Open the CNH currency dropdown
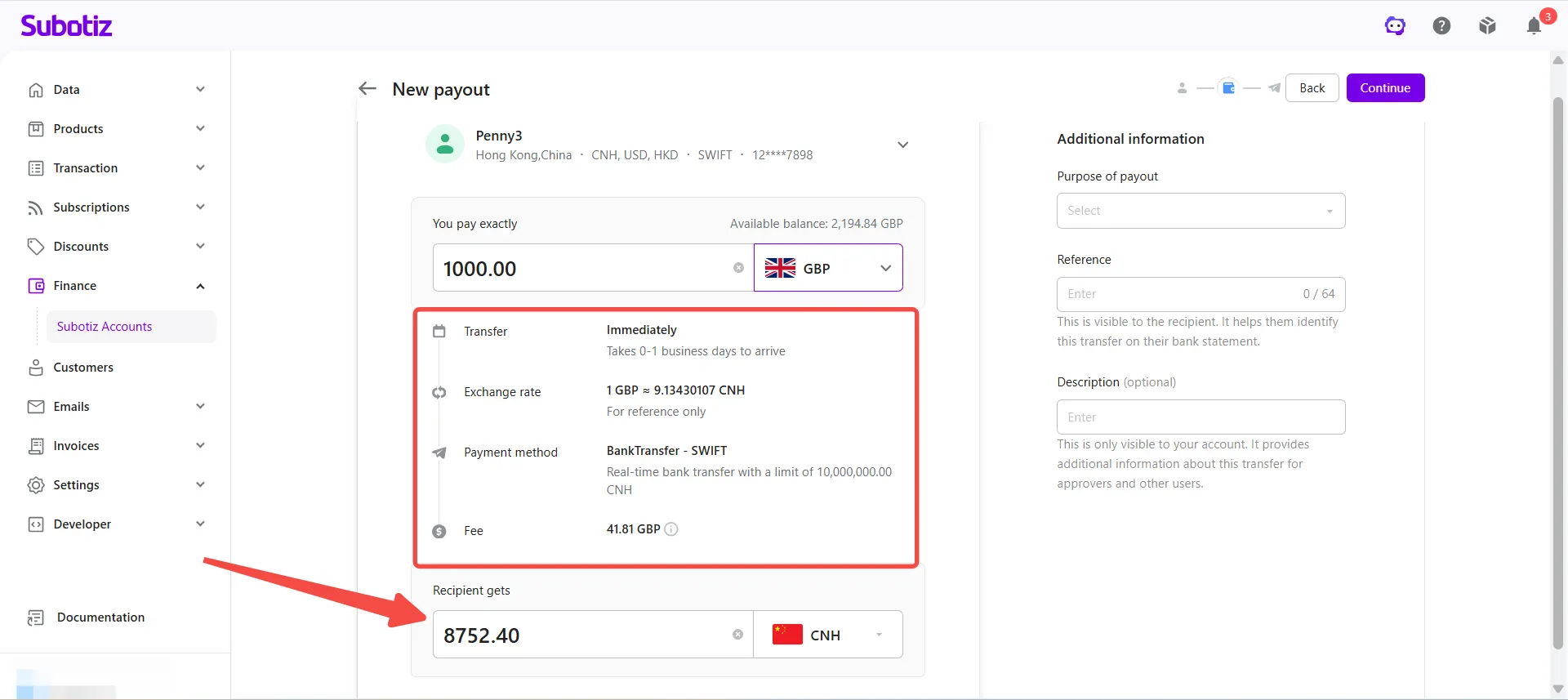Image resolution: width=1568 pixels, height=700 pixels. click(828, 635)
